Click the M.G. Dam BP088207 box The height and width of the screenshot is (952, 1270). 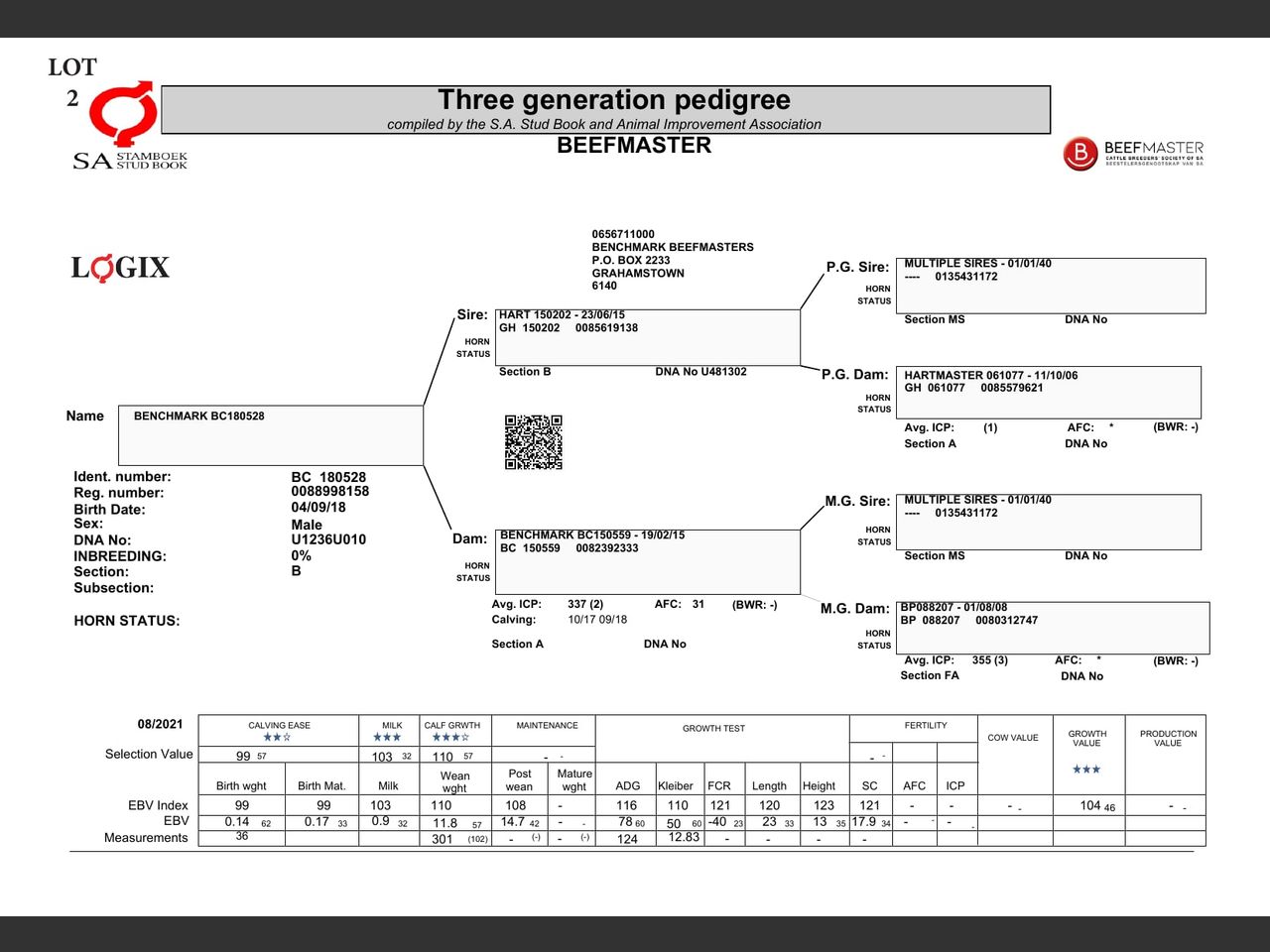pyautogui.click(x=1052, y=627)
